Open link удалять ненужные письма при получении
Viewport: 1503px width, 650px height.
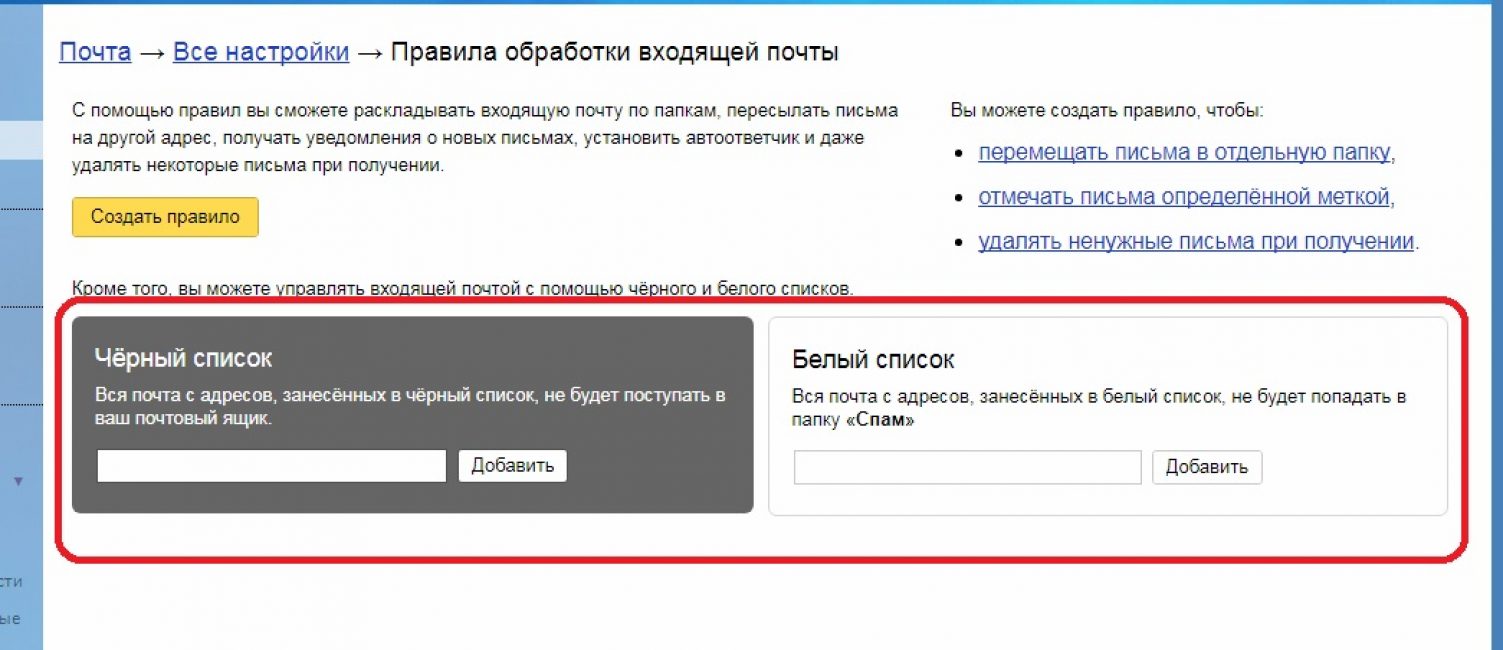(x=1196, y=241)
